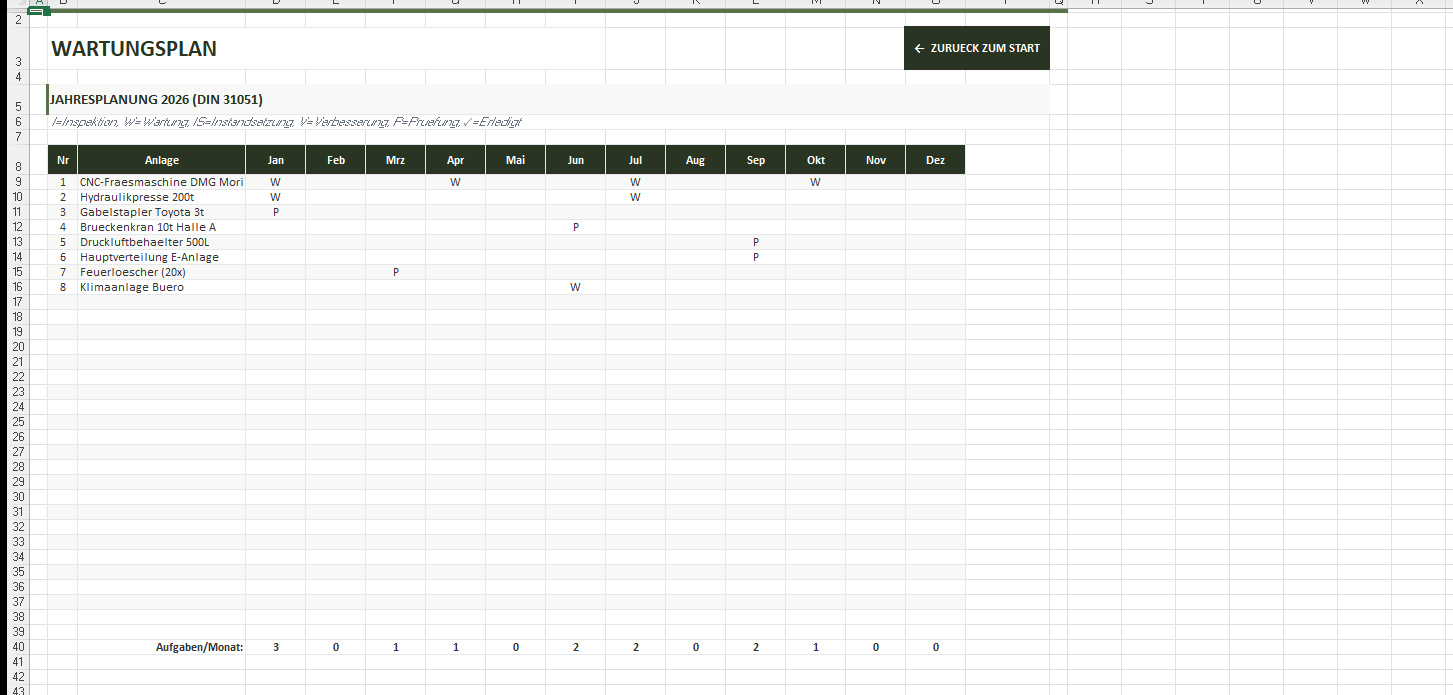Click the Zurueck zum Start button

tap(976, 48)
